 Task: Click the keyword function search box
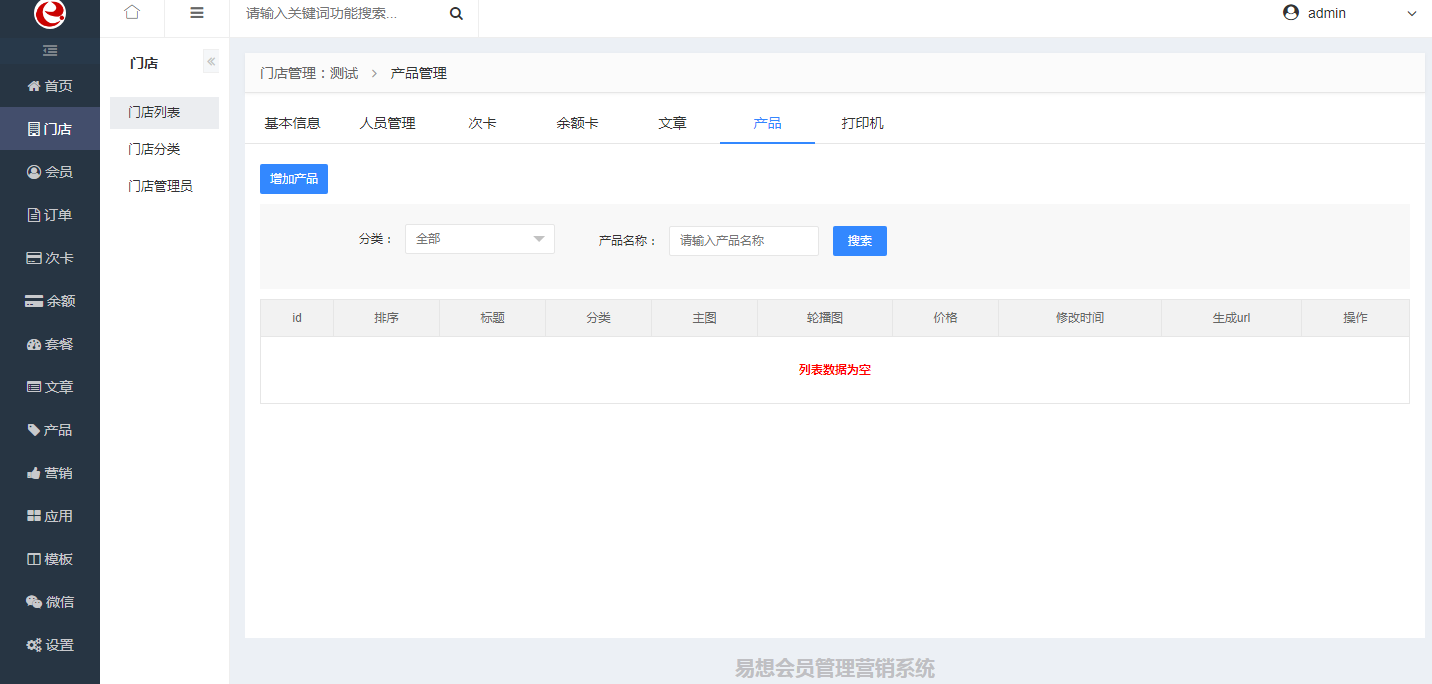[x=340, y=13]
